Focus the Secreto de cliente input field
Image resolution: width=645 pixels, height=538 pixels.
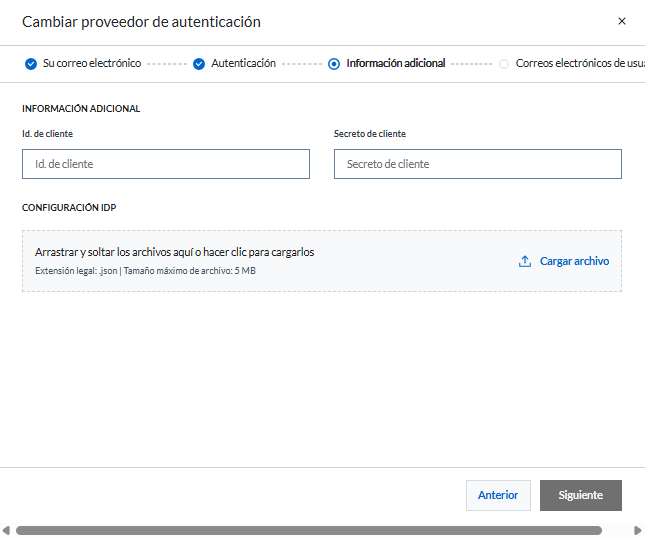tap(478, 164)
